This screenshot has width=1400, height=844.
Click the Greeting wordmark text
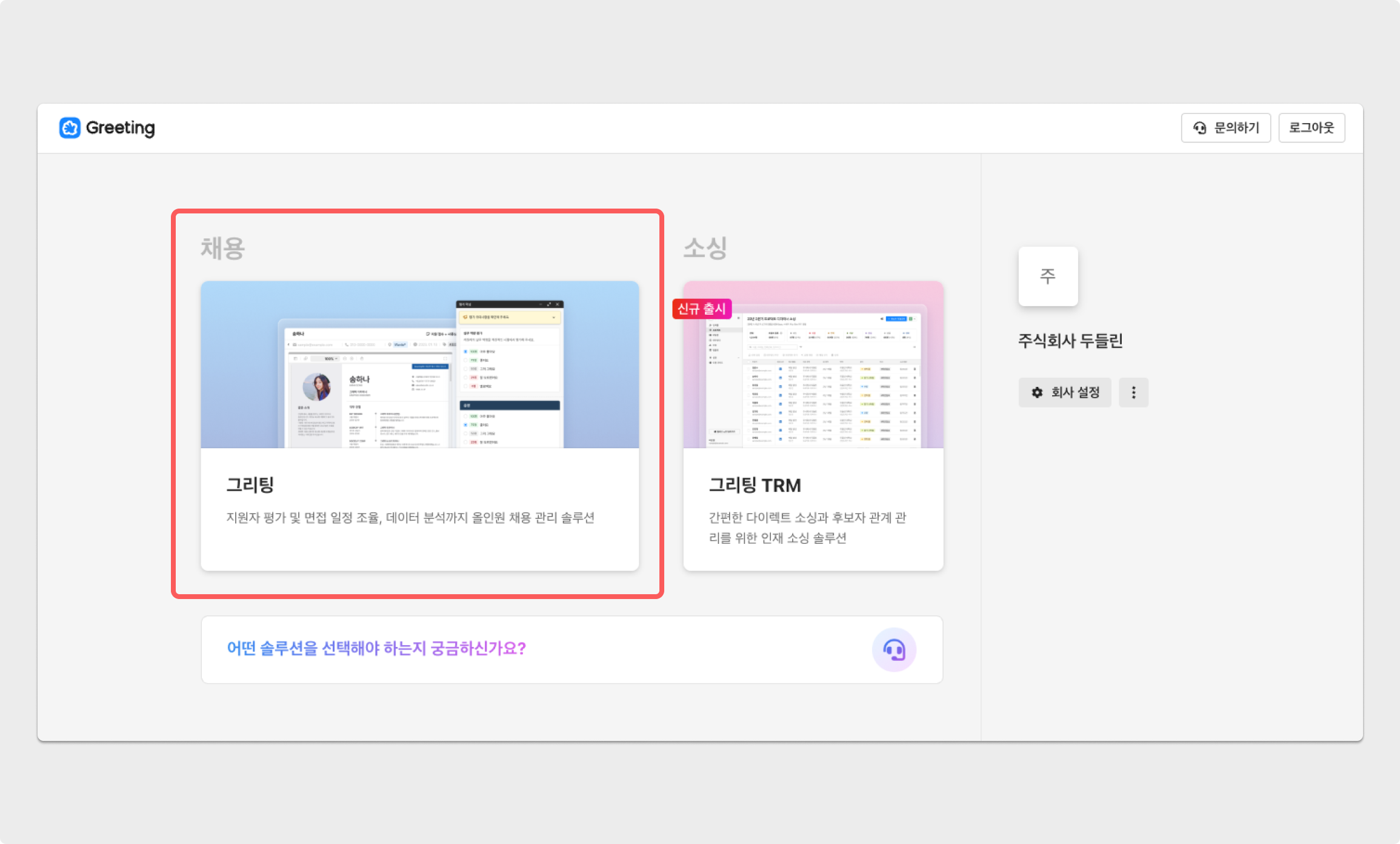coord(121,128)
